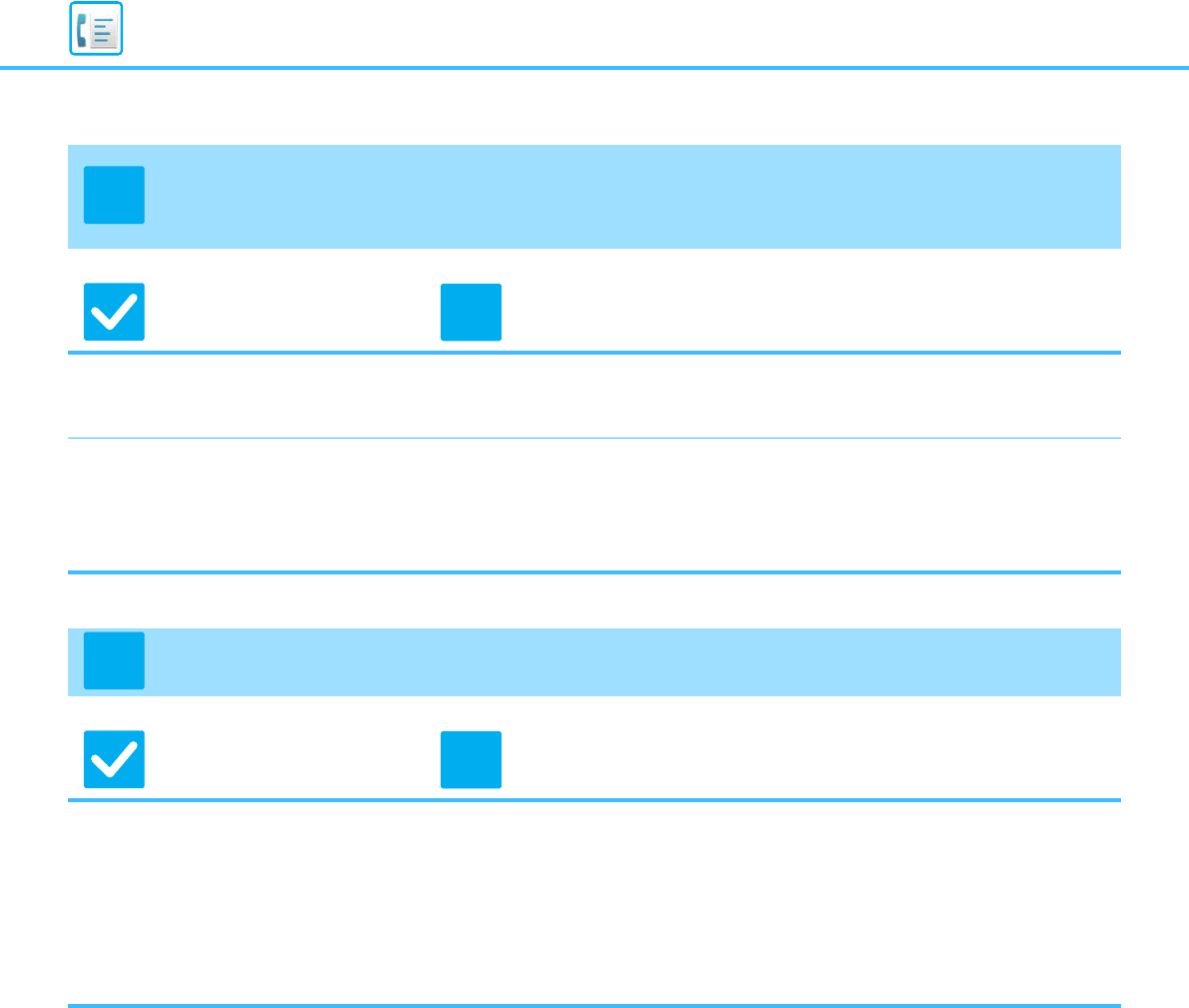Select the blue square in the lower header band

(x=114, y=661)
